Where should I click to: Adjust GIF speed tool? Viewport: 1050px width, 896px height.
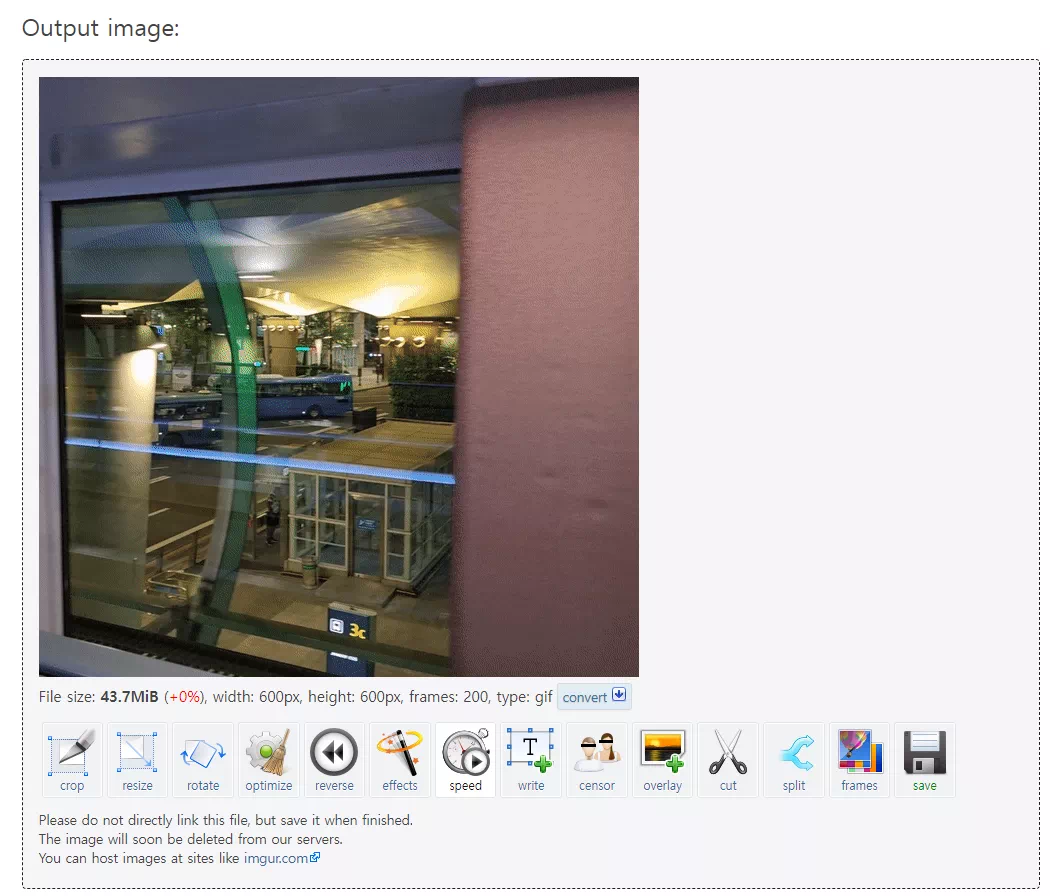tap(465, 760)
